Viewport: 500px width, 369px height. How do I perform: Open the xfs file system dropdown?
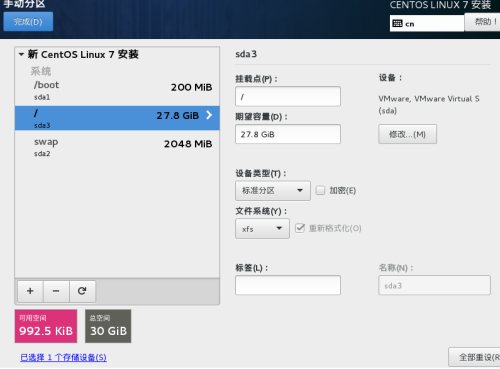[262, 229]
